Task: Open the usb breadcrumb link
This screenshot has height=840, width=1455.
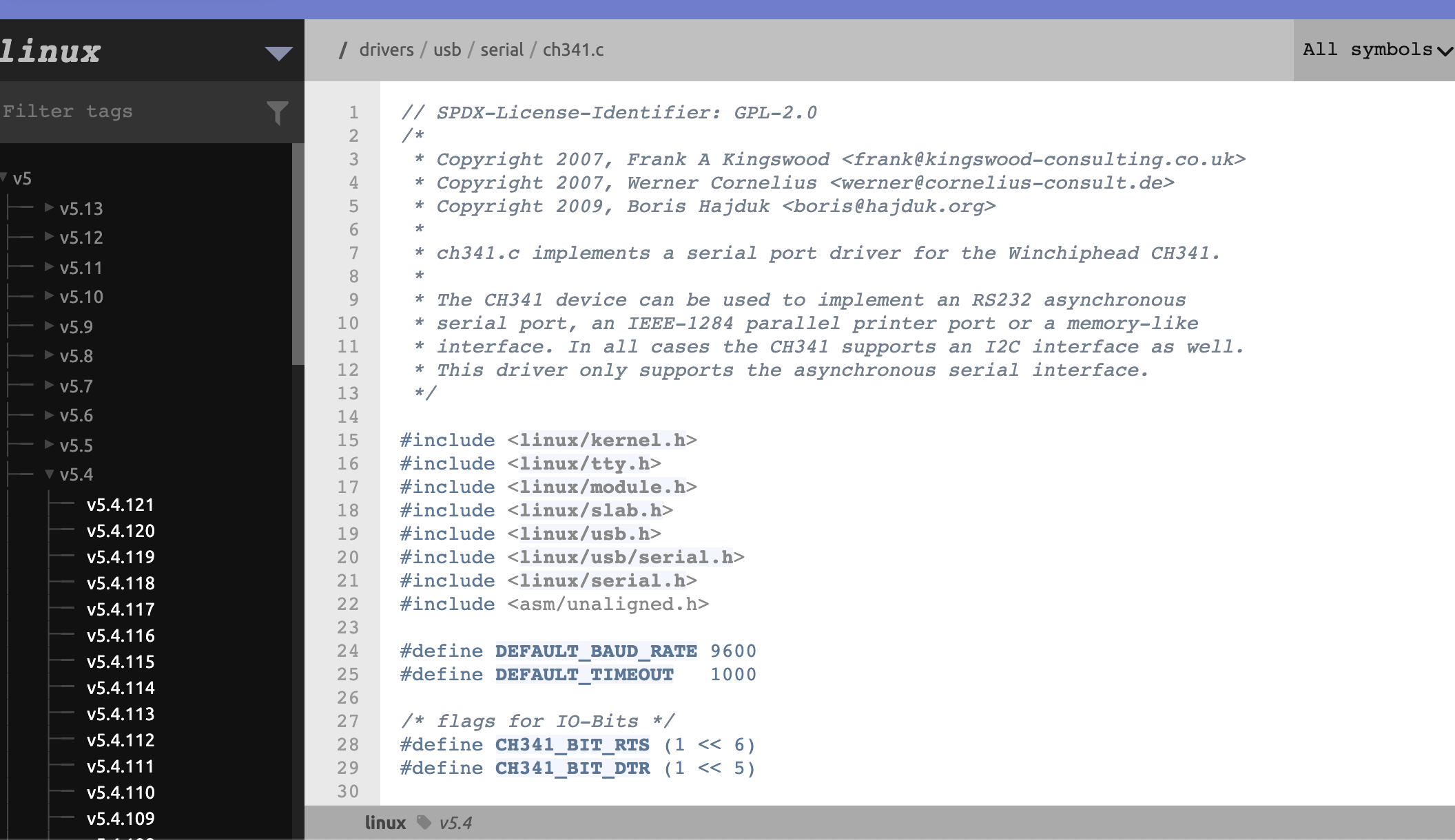Action: pyautogui.click(x=447, y=50)
